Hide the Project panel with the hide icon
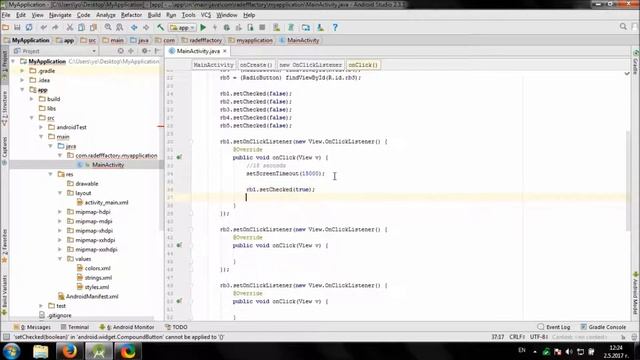Viewport: 640px width, 360px height. [x=157, y=51]
